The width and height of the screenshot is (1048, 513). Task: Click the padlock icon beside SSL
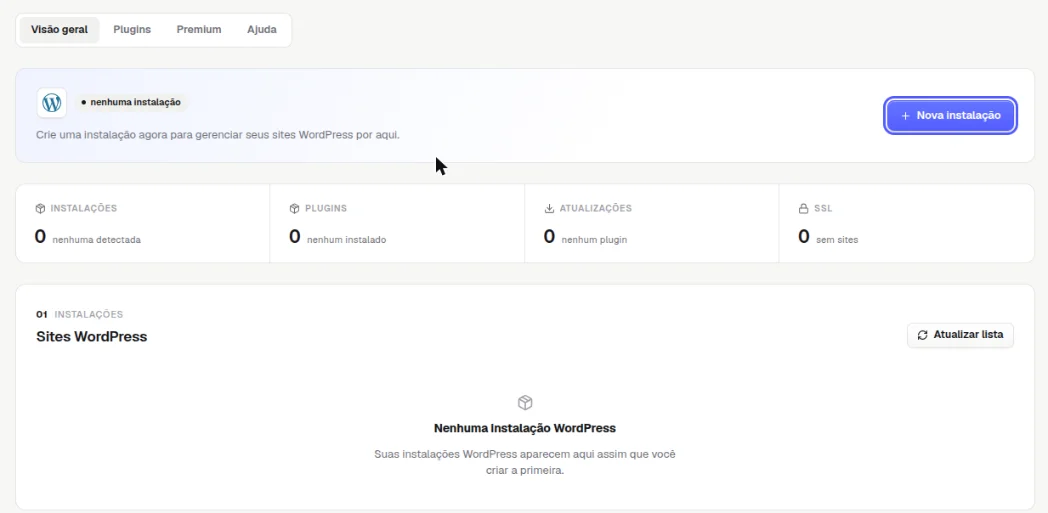[803, 208]
